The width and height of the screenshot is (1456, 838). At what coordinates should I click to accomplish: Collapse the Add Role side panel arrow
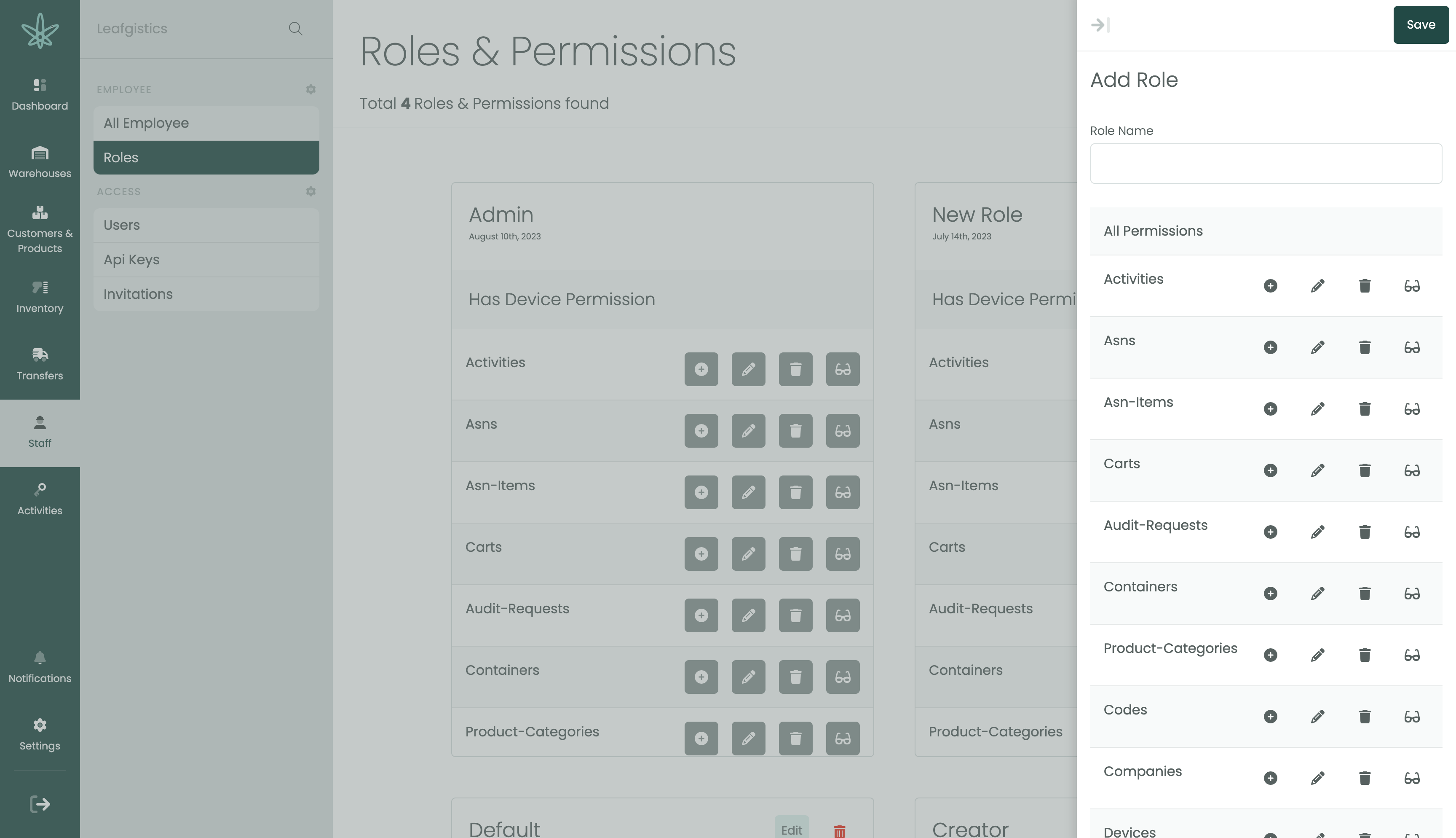tap(1100, 25)
